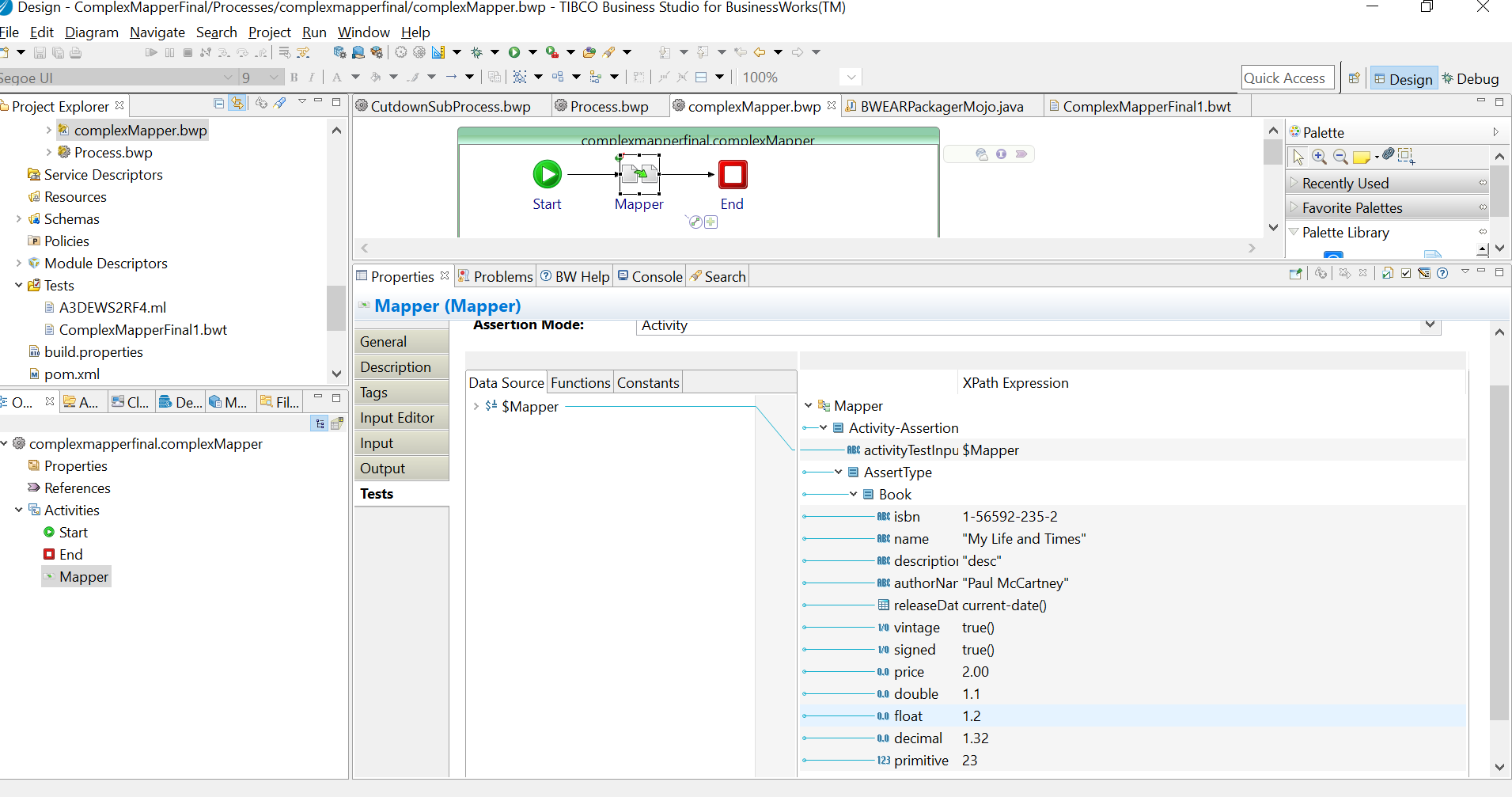The height and width of the screenshot is (797, 1512).
Task: Open the Diagram menu
Action: coord(92,32)
